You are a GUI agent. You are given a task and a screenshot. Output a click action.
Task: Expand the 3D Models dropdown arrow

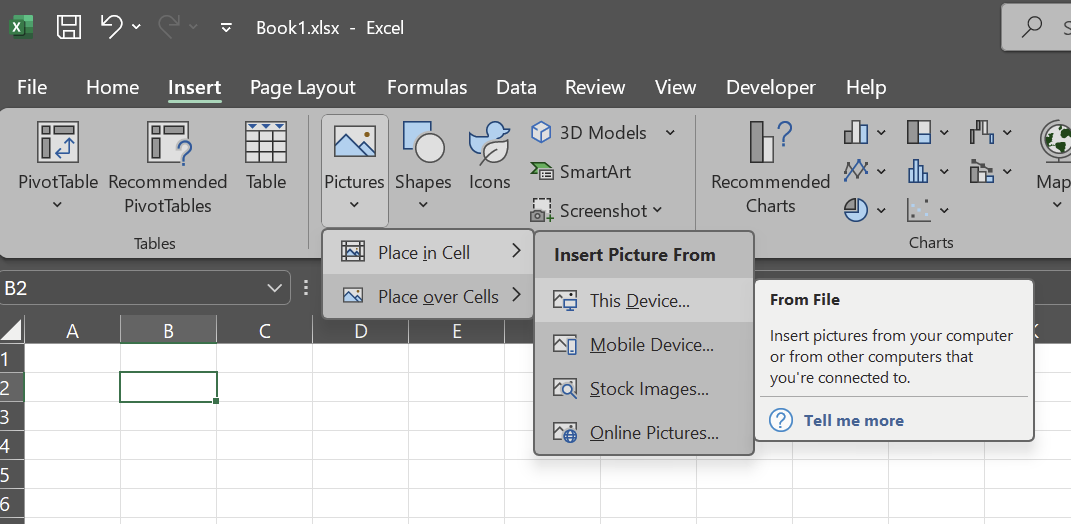coord(670,133)
